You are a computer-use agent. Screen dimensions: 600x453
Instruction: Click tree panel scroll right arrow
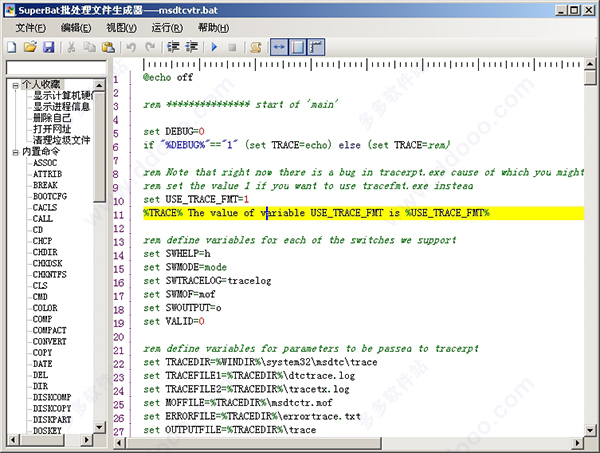click(x=87, y=440)
